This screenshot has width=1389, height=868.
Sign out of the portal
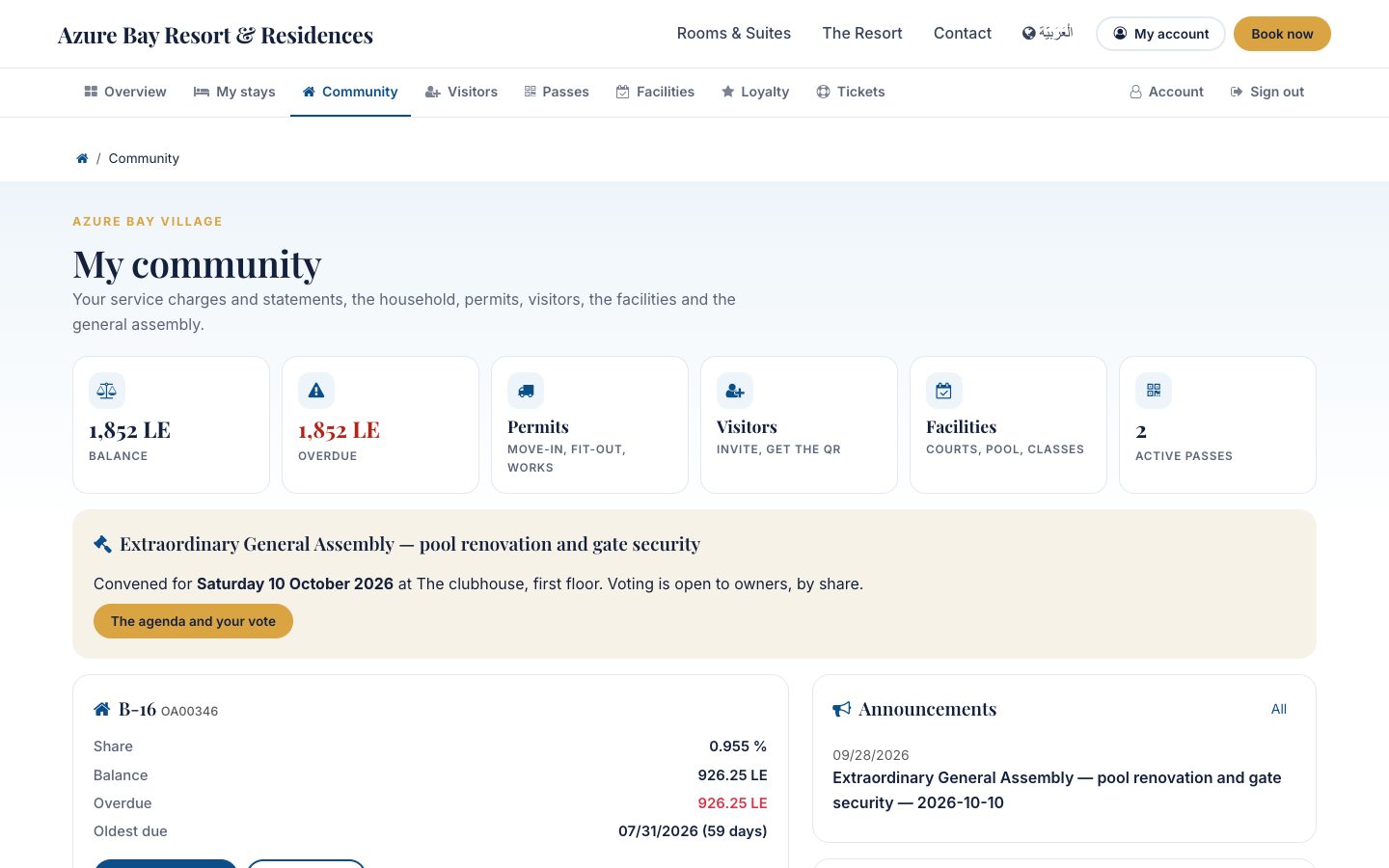pyautogui.click(x=1267, y=92)
